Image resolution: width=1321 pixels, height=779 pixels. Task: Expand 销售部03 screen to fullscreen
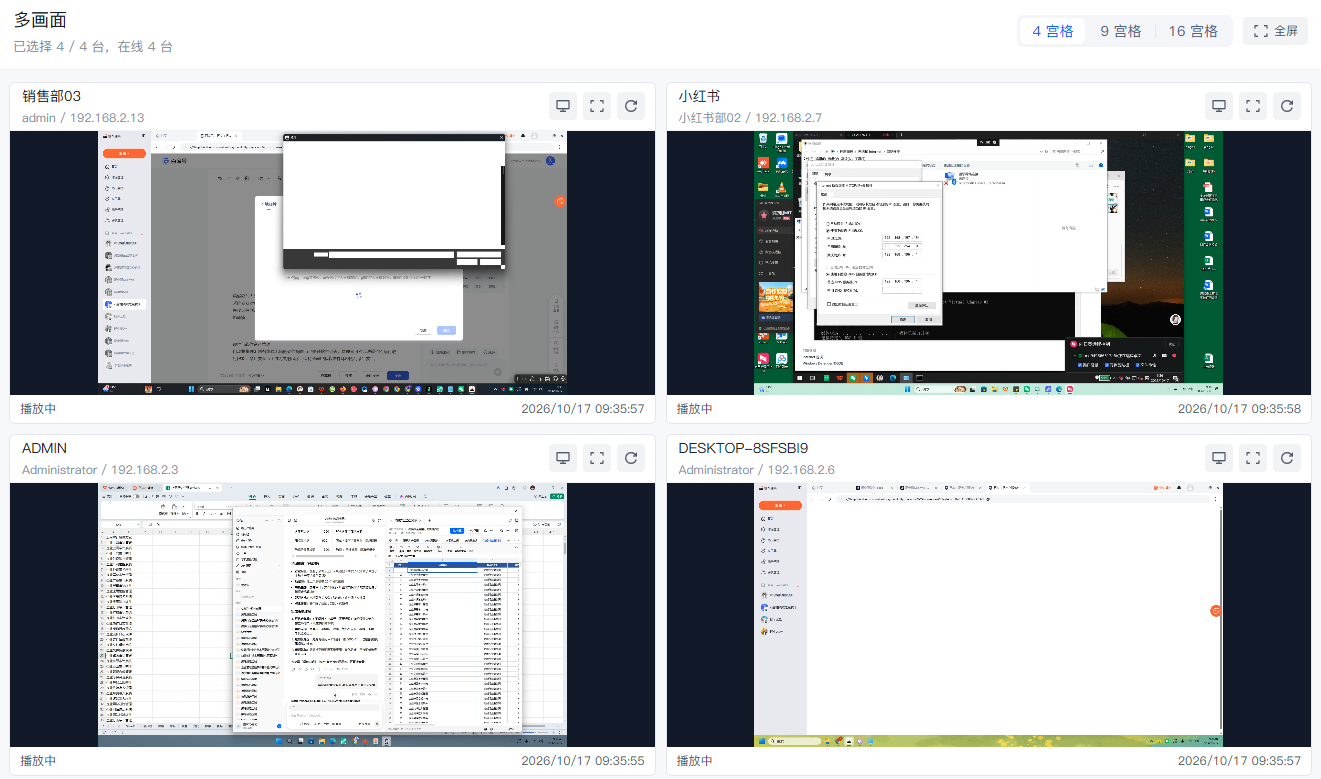tap(597, 106)
